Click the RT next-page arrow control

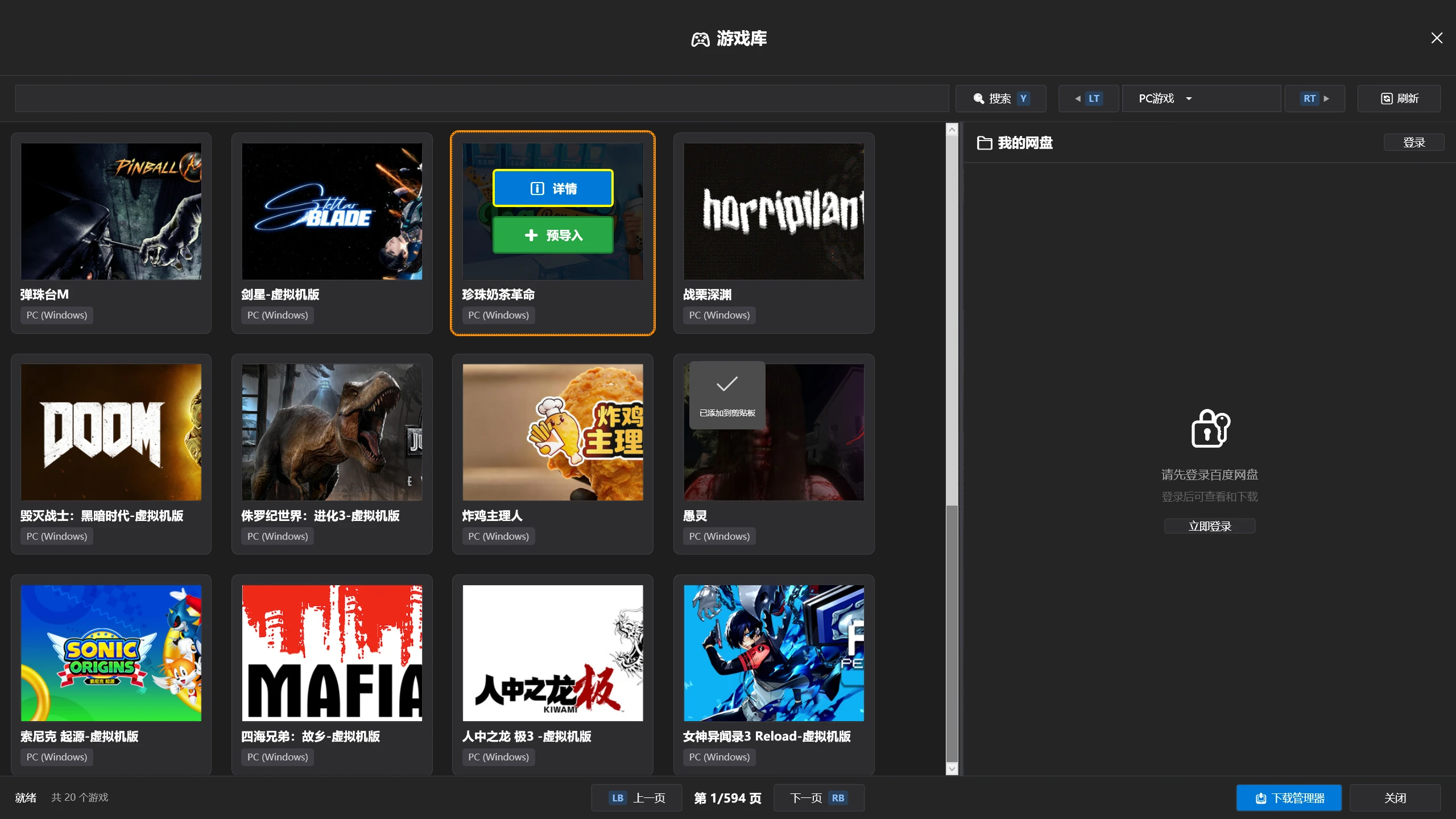[1314, 98]
